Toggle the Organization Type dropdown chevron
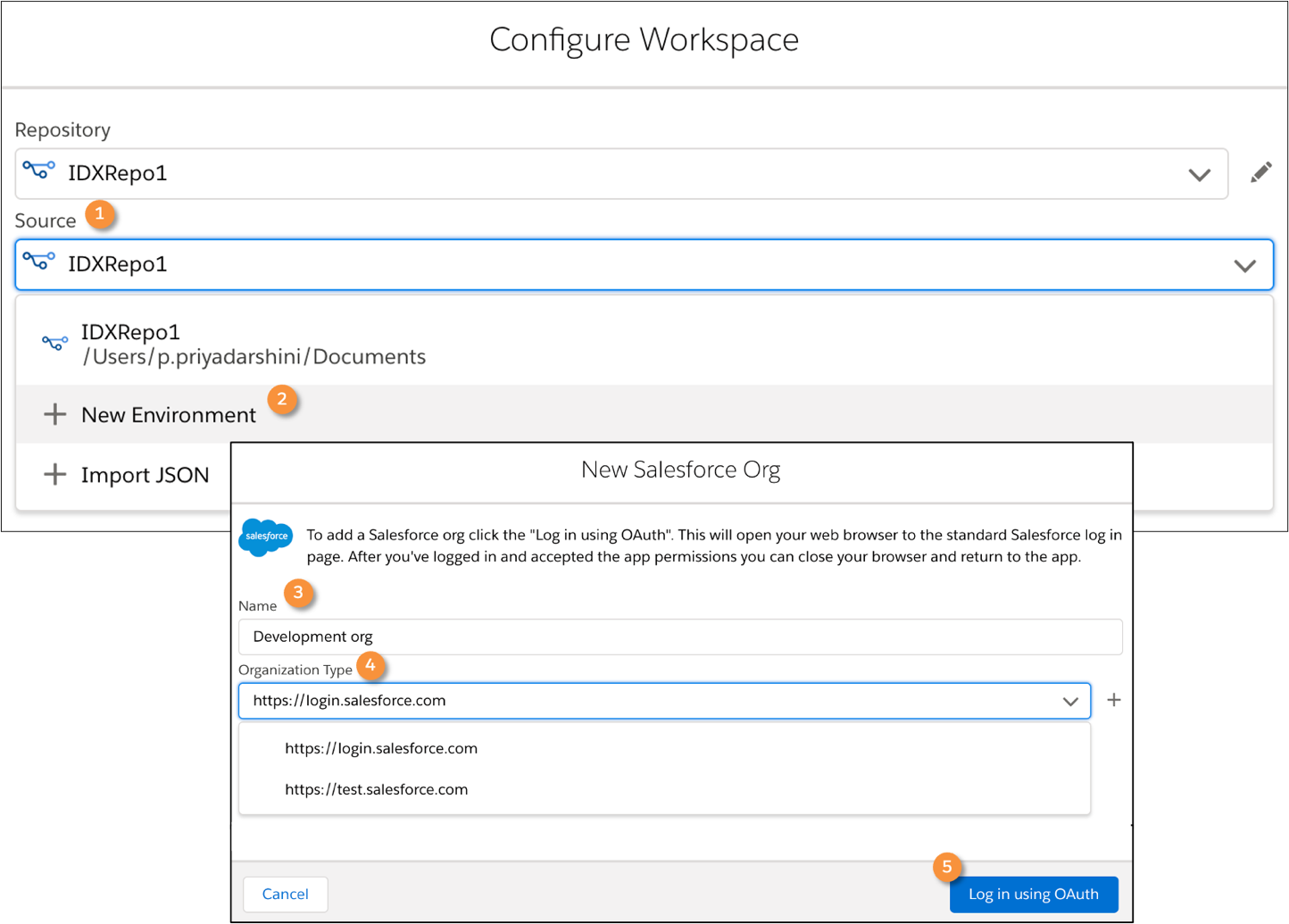Image resolution: width=1289 pixels, height=924 pixels. coord(1070,702)
